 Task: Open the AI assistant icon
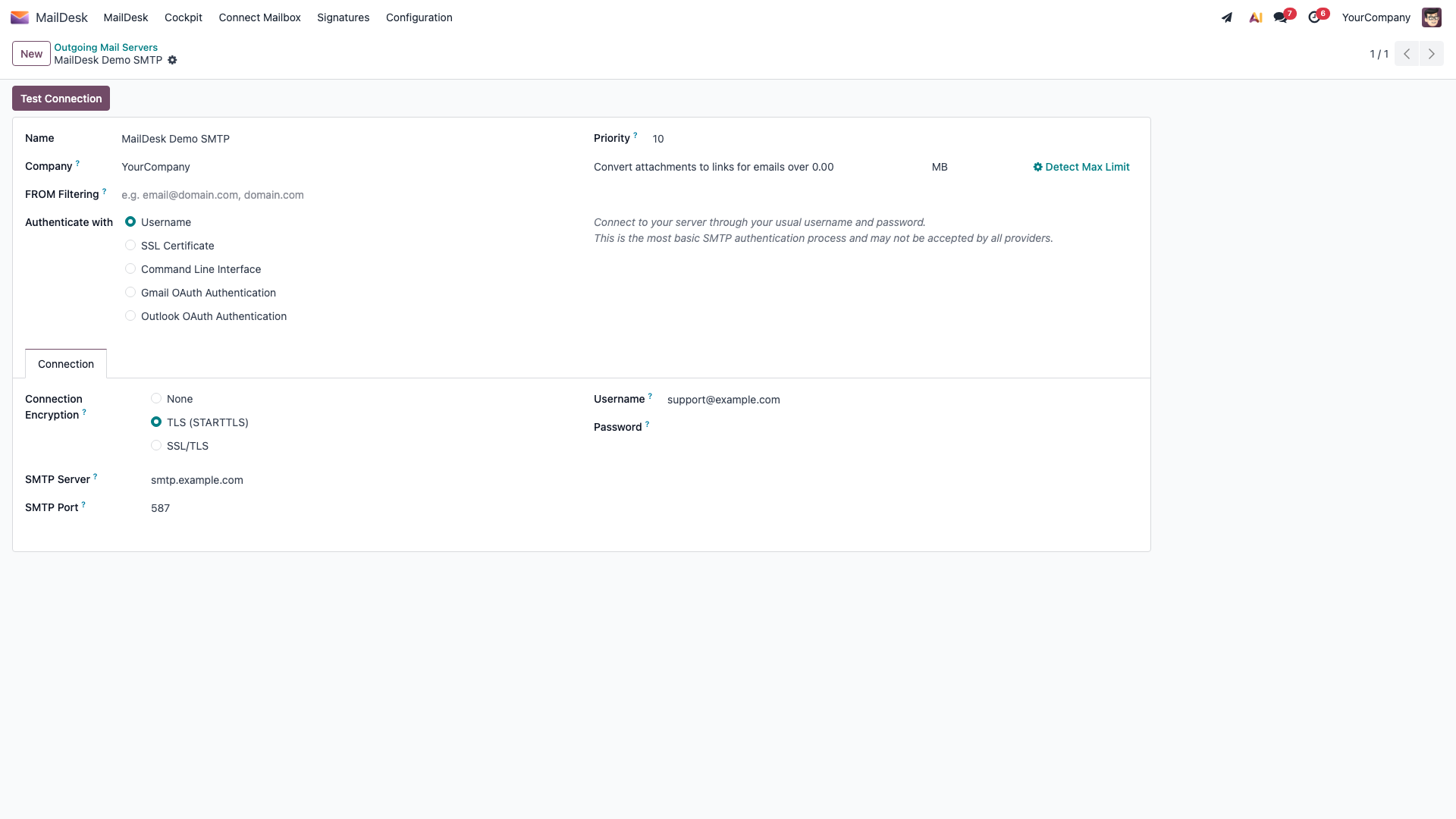click(1256, 17)
